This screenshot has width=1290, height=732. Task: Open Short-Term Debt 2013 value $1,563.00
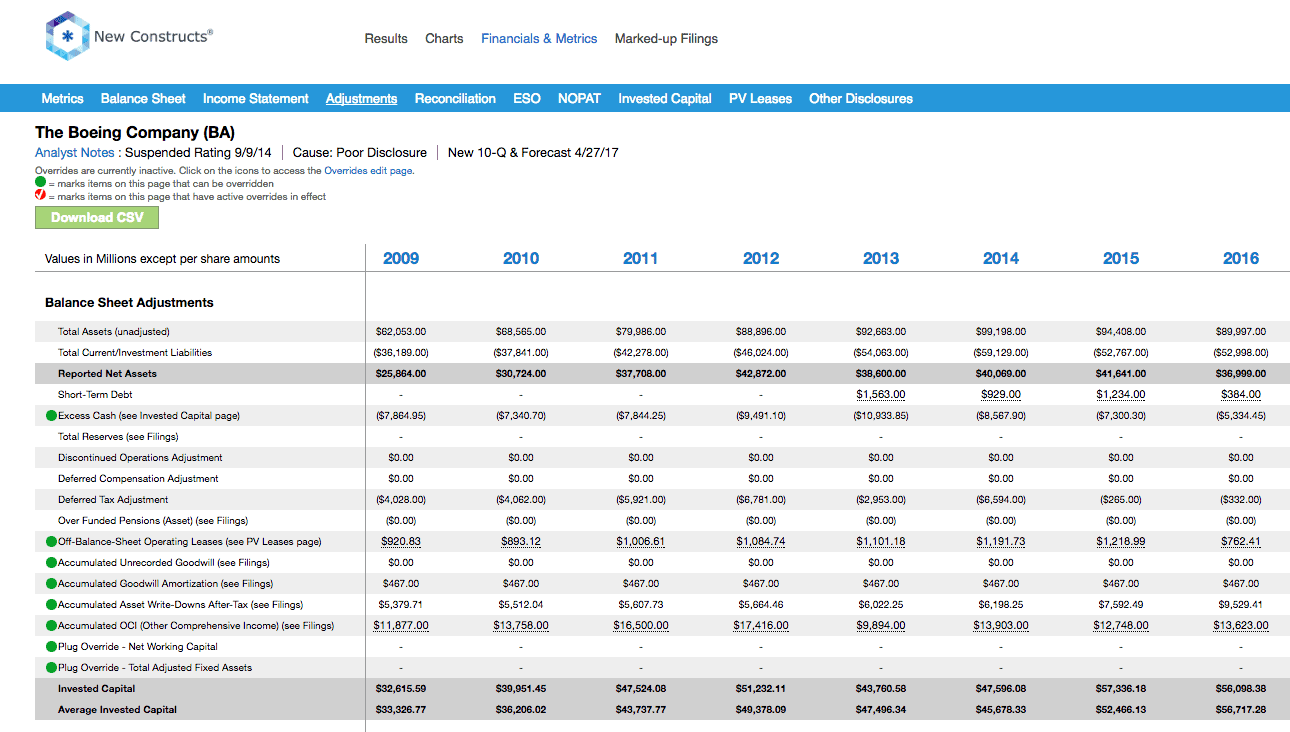(881, 394)
